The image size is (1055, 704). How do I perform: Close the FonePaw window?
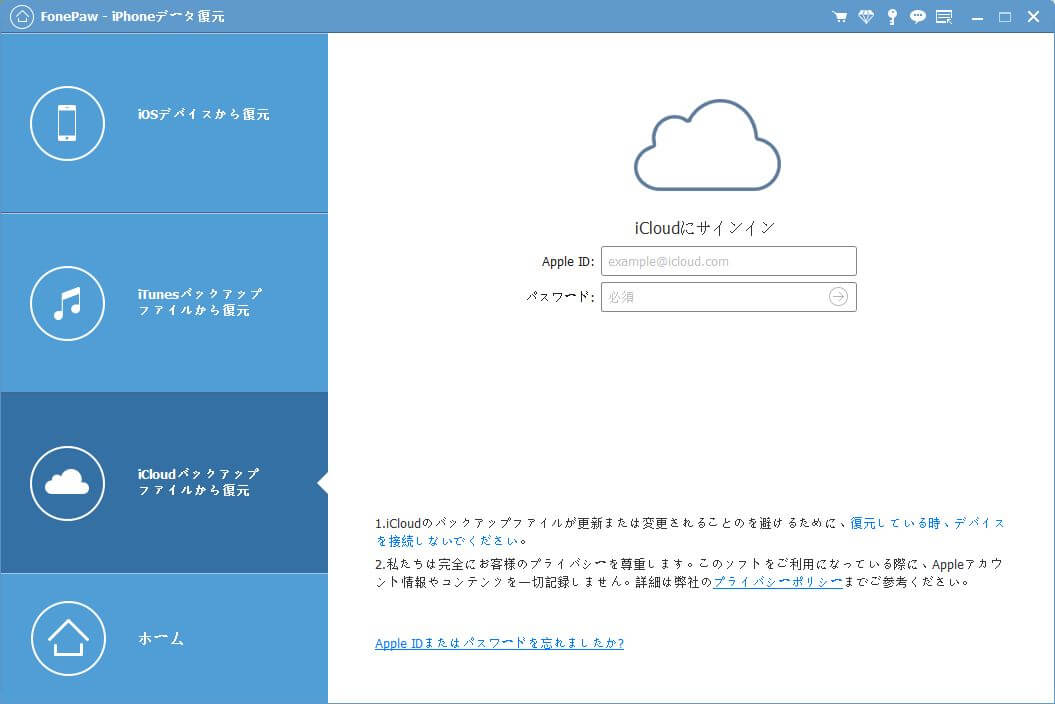[1033, 17]
